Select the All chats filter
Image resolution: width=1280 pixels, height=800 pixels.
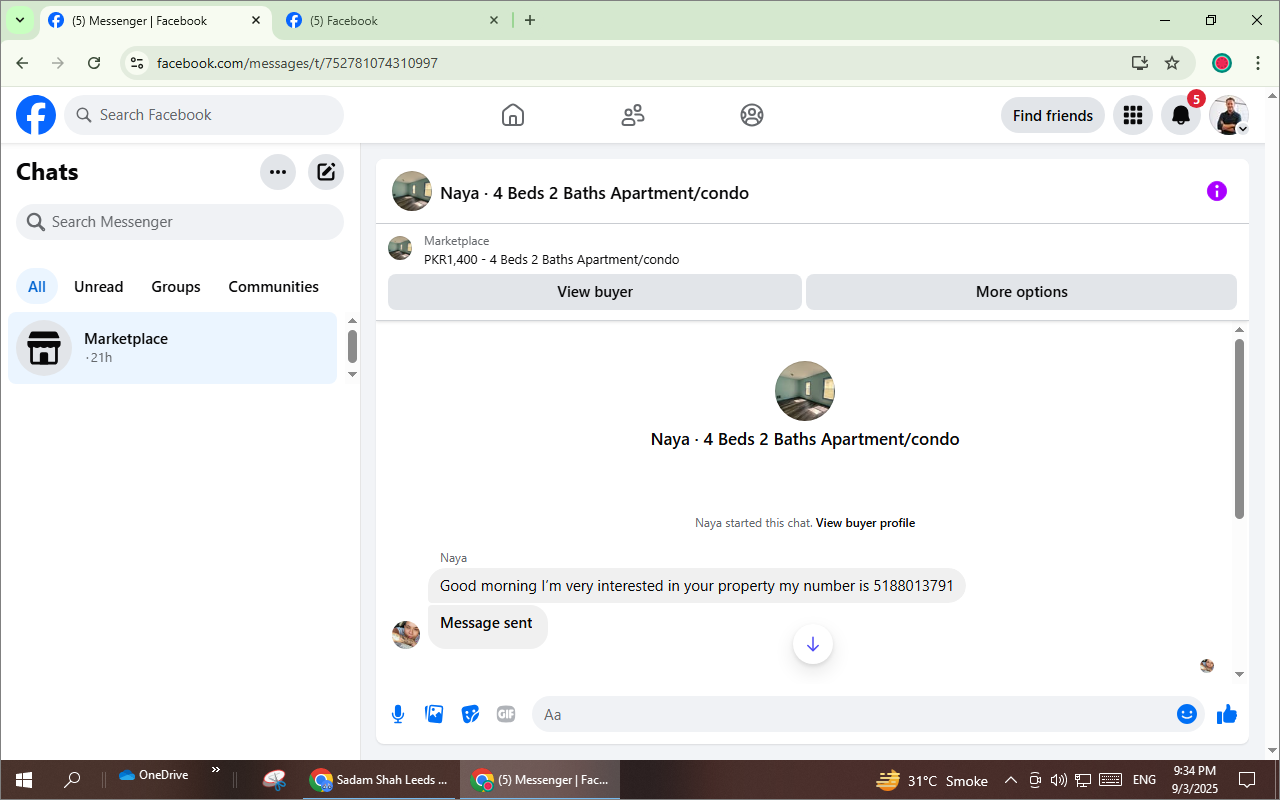pos(37,287)
